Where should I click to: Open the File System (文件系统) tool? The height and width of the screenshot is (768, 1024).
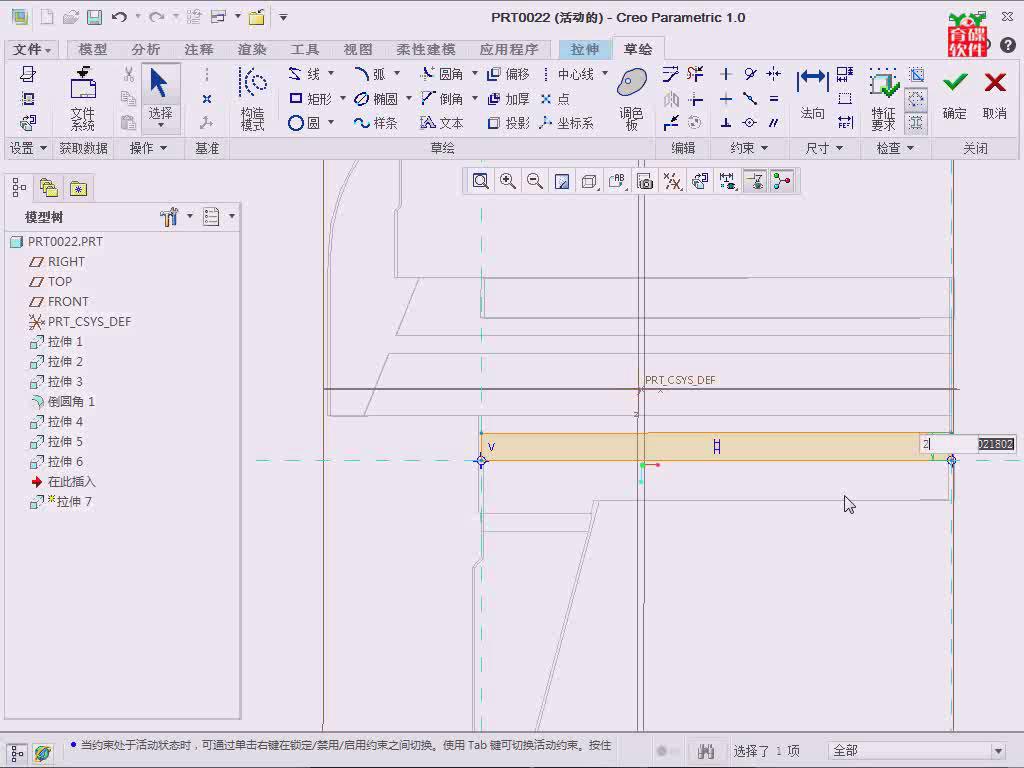click(x=83, y=99)
